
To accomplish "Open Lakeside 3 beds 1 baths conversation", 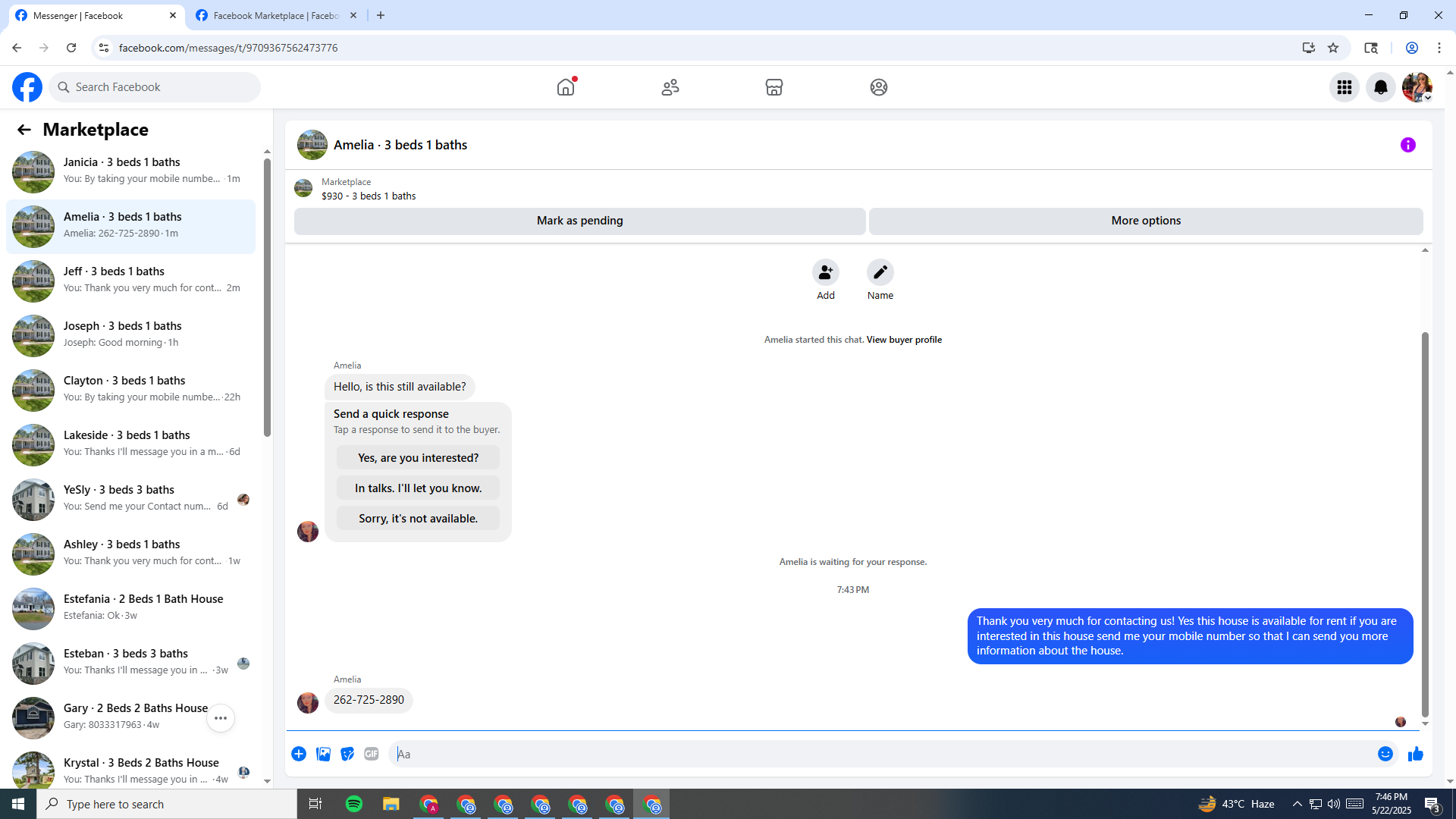I will pos(130,445).
